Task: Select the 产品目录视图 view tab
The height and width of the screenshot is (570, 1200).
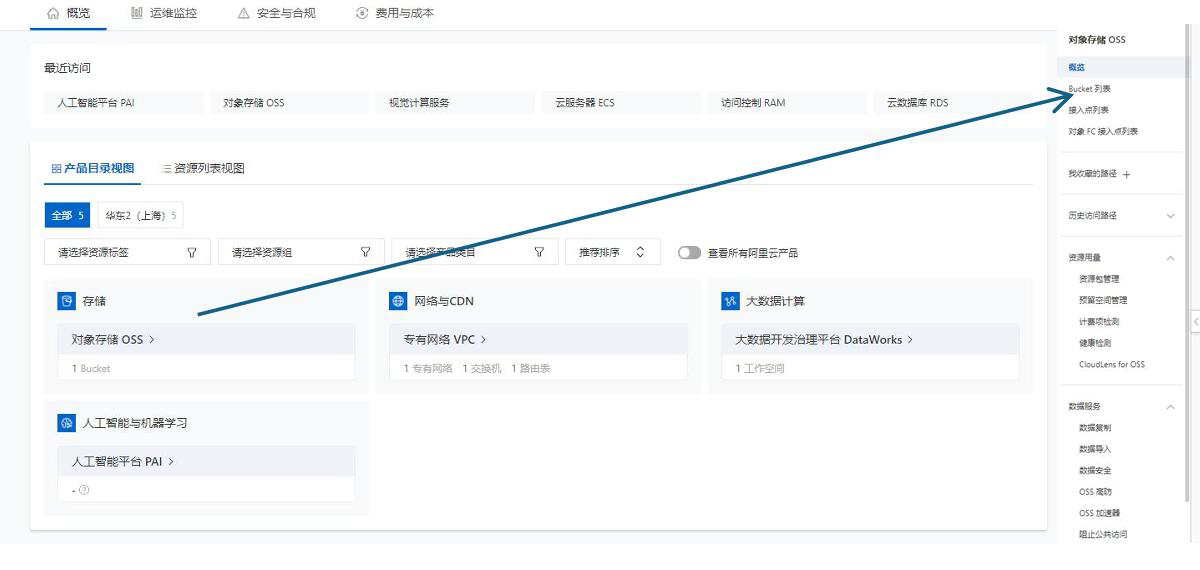Action: [92, 168]
